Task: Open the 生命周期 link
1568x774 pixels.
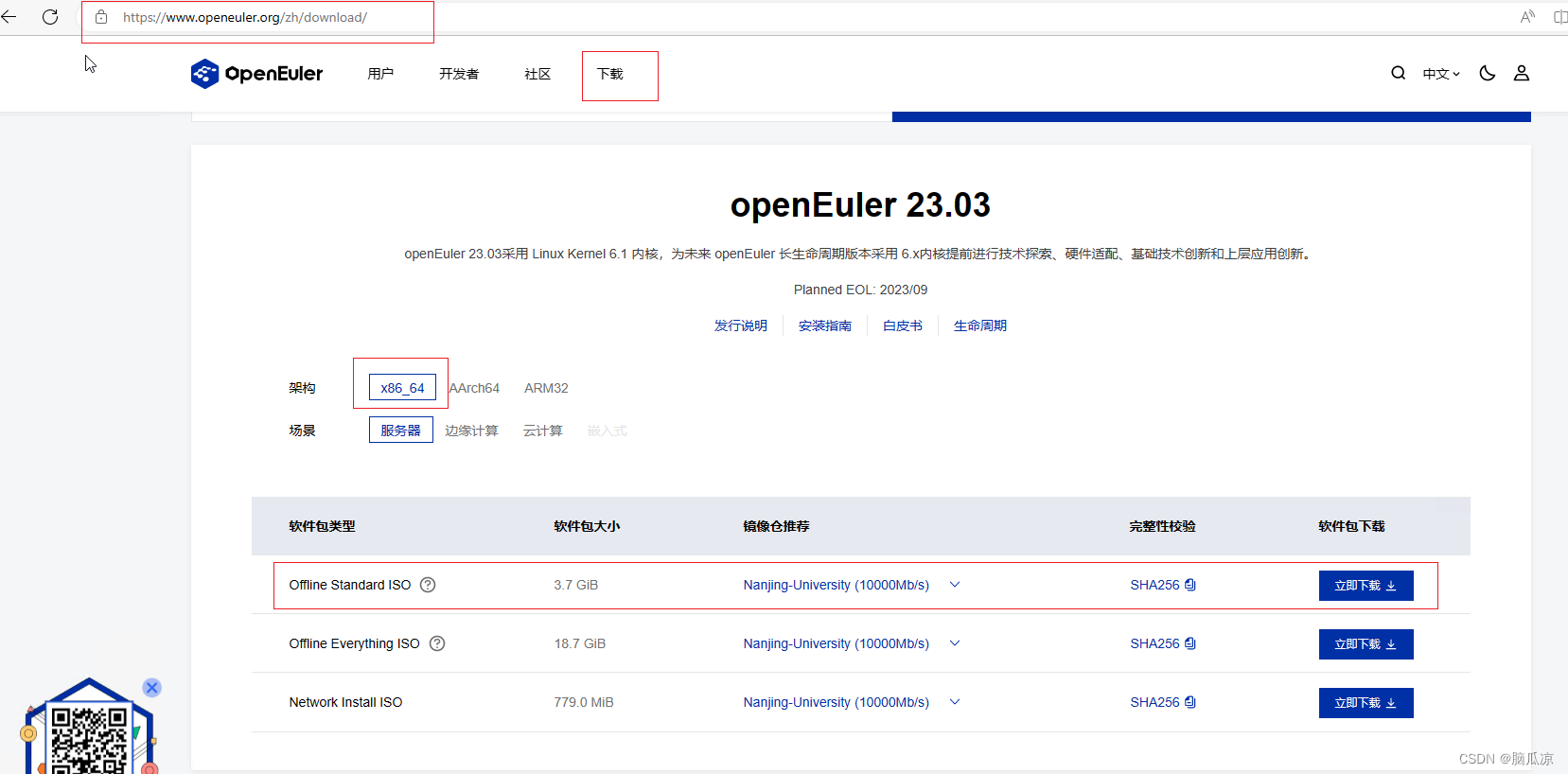Action: tap(980, 325)
